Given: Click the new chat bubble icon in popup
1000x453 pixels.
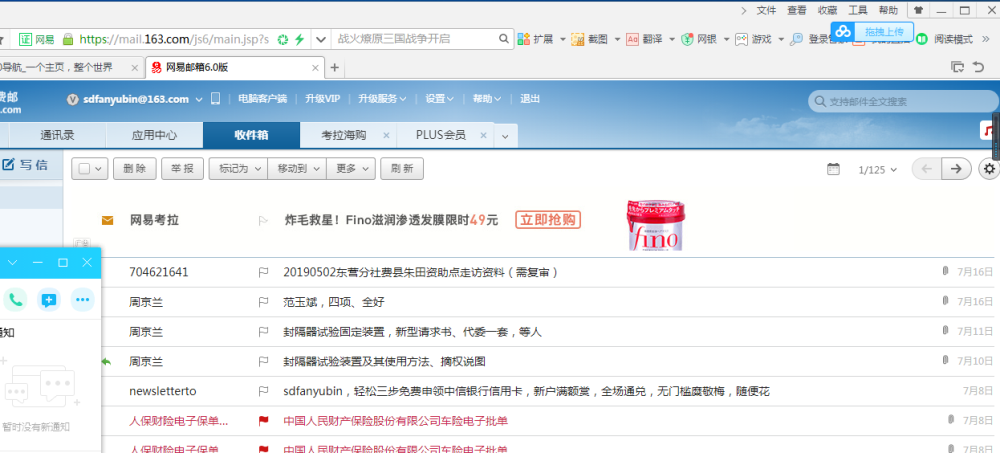Looking at the screenshot, I should 49,299.
